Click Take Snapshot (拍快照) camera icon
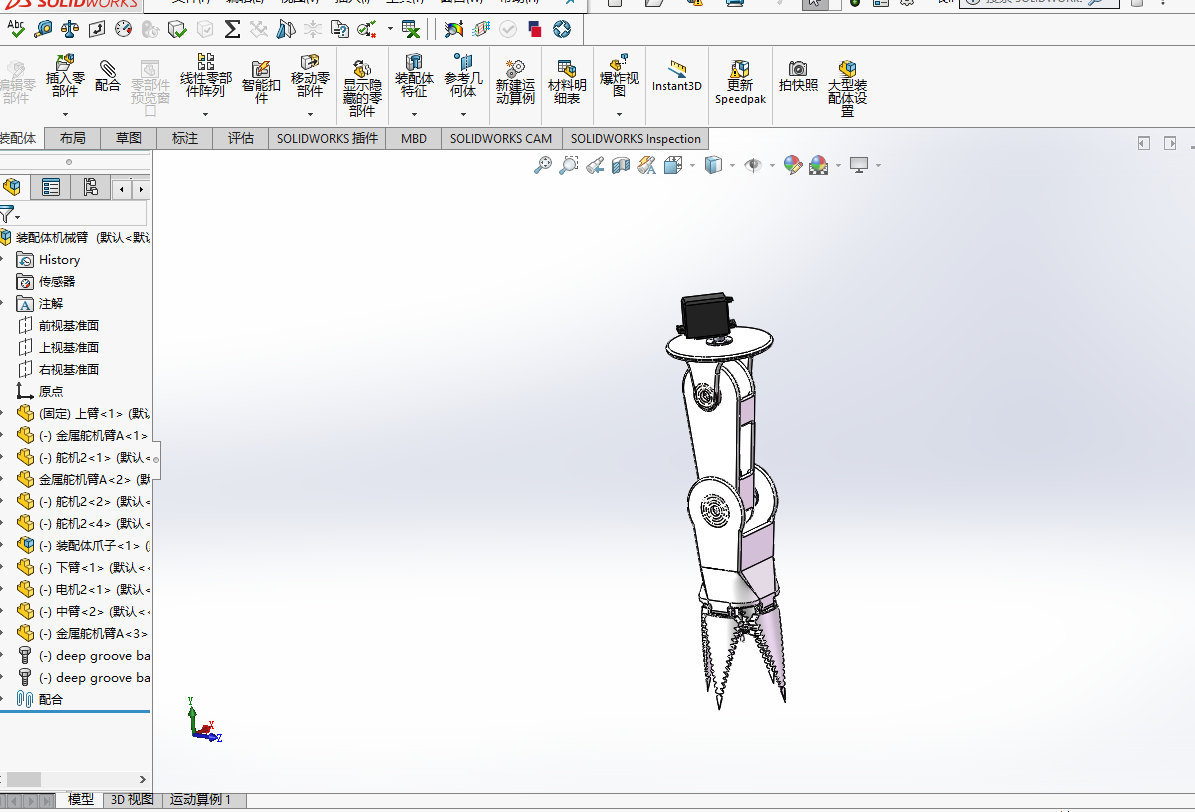 point(798,76)
